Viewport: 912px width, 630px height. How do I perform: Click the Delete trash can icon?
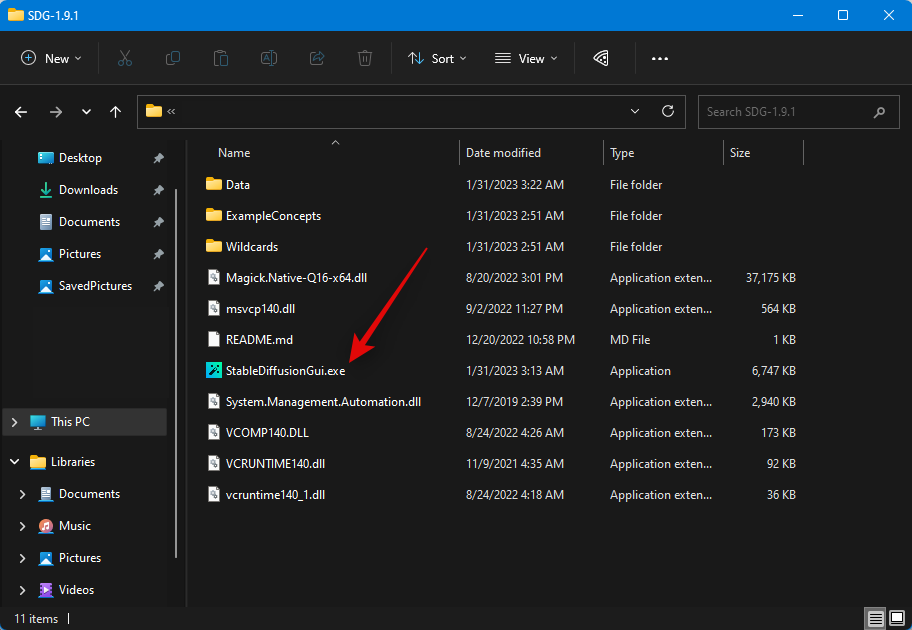click(365, 58)
